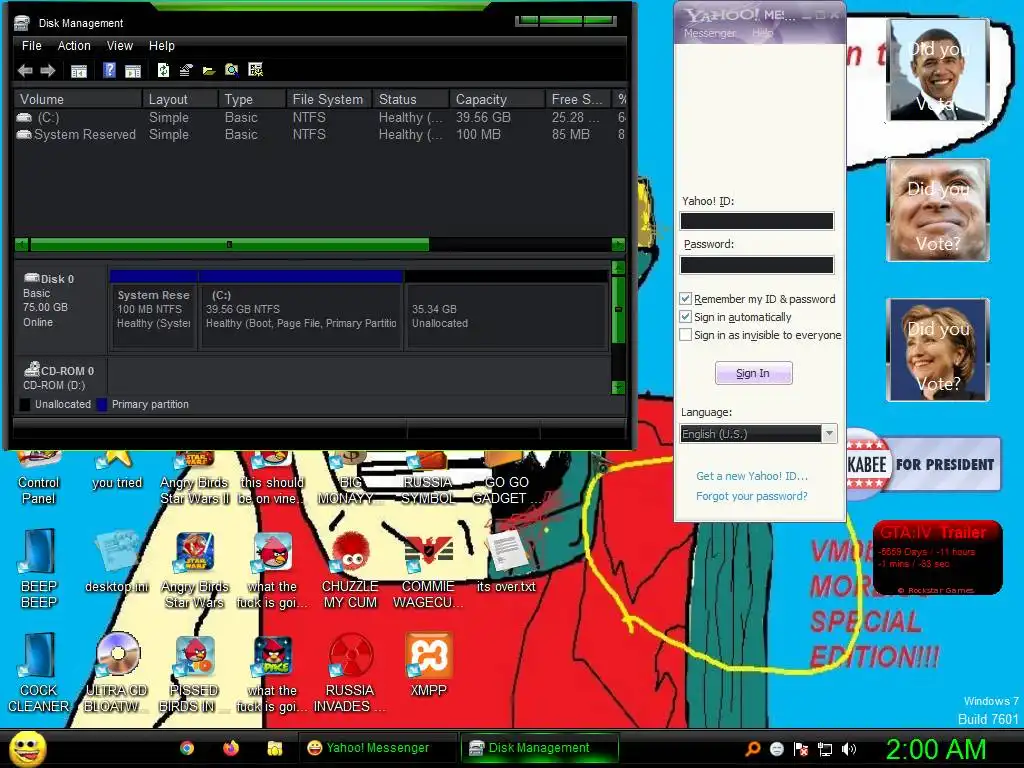Click the orange magnifier tray icon
This screenshot has height=768, width=1024.
point(752,749)
